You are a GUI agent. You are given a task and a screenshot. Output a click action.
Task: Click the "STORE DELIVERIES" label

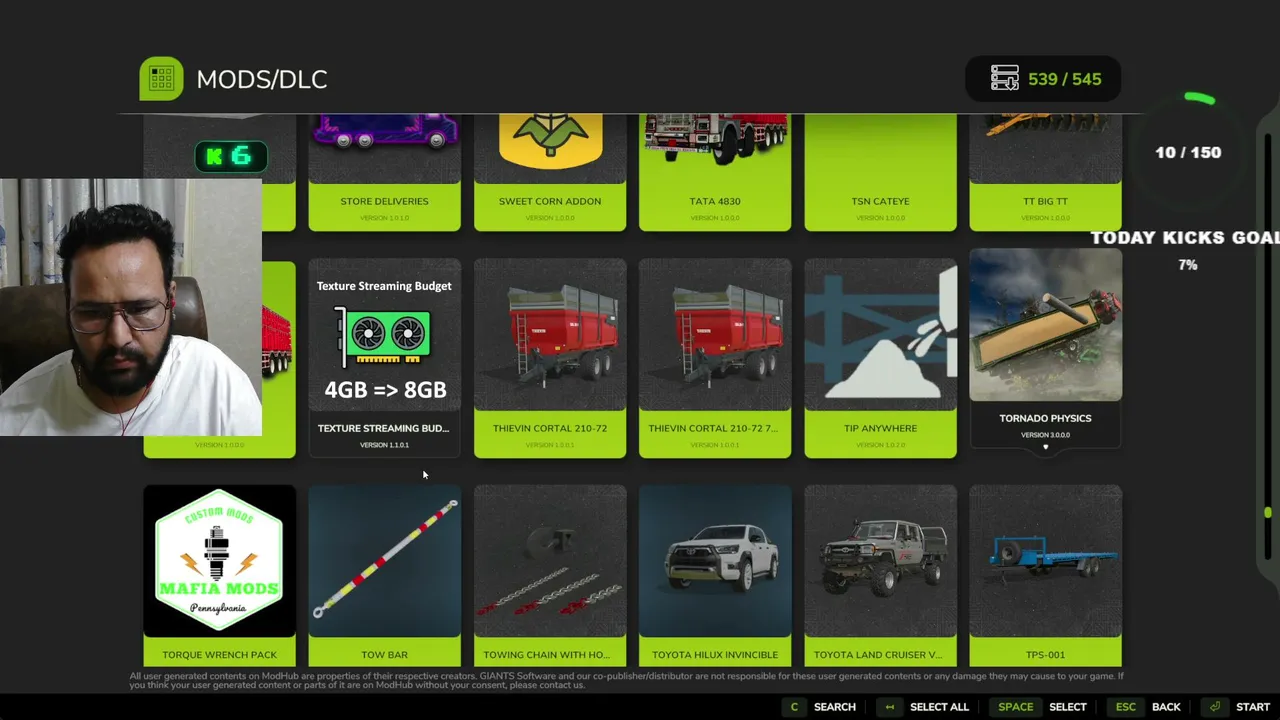click(384, 201)
